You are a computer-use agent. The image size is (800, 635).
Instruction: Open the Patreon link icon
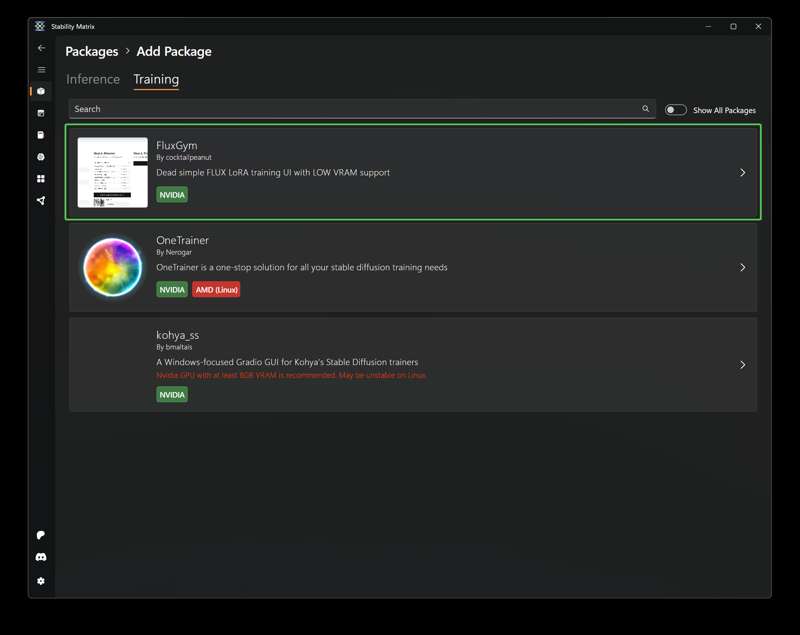point(41,535)
